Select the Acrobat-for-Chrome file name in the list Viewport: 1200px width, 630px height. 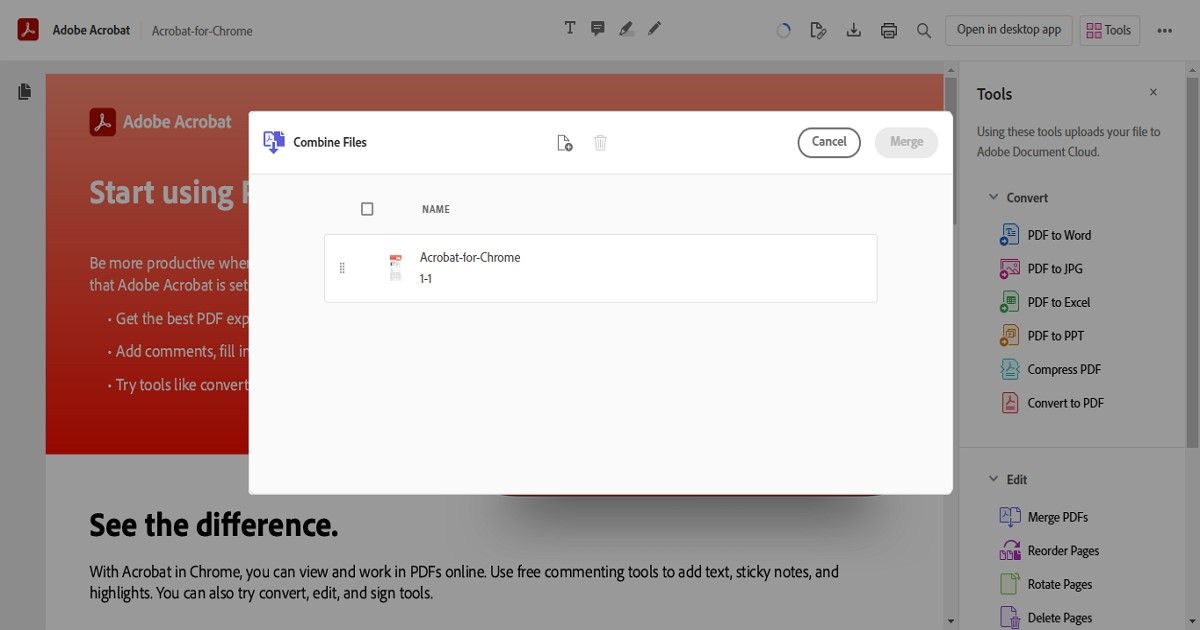tap(470, 257)
